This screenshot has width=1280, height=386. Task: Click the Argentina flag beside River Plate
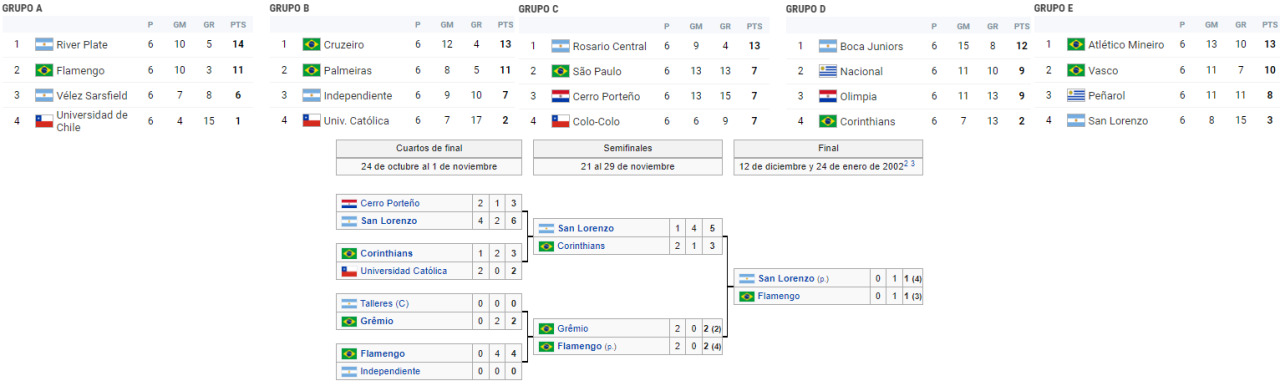(44, 45)
